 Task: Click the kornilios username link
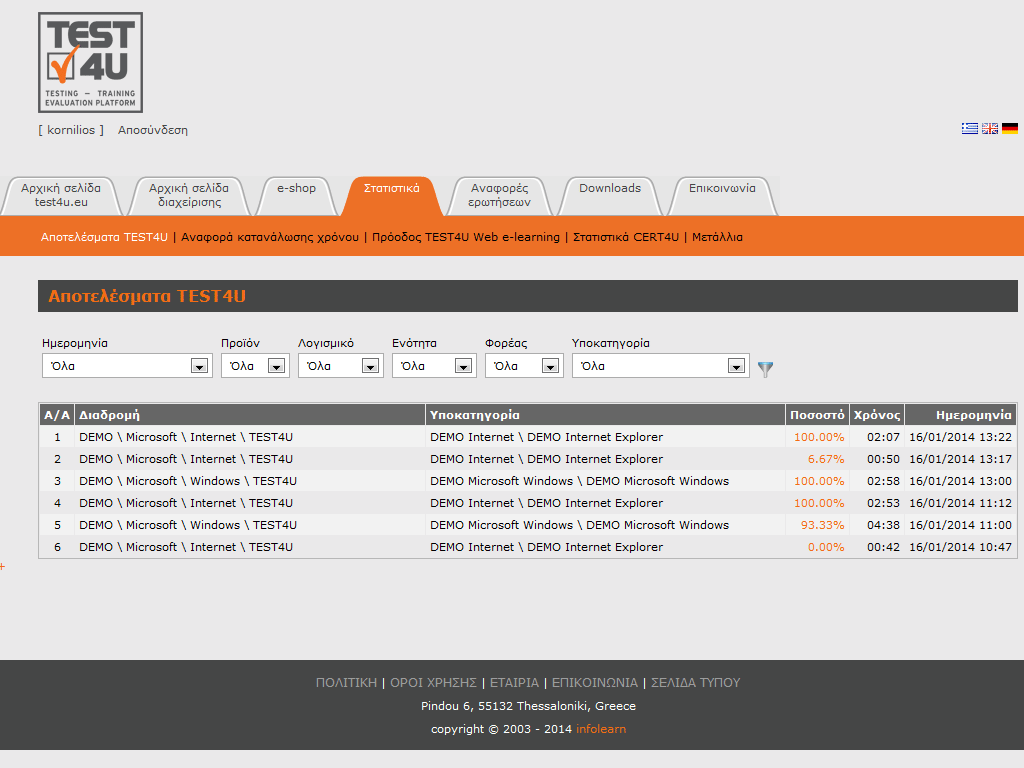(71, 130)
